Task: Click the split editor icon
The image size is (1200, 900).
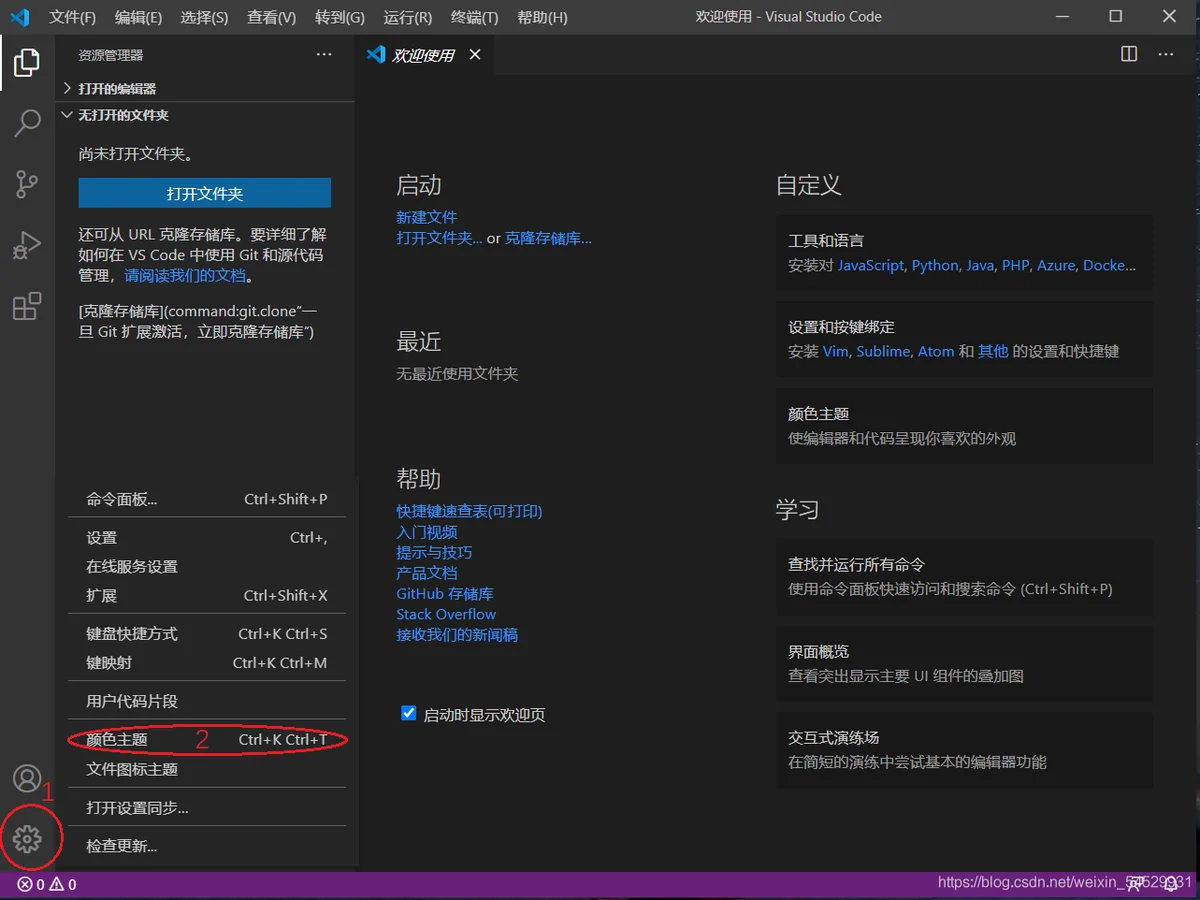Action: (x=1129, y=54)
